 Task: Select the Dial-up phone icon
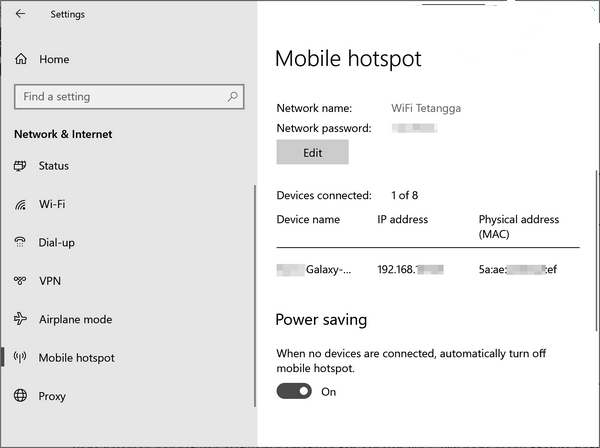pos(20,242)
